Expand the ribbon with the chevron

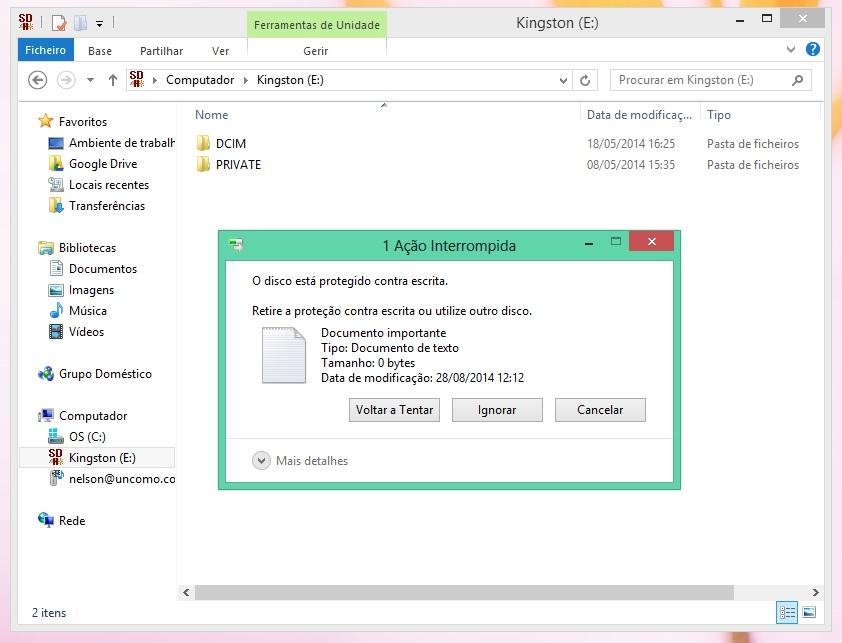pos(791,49)
